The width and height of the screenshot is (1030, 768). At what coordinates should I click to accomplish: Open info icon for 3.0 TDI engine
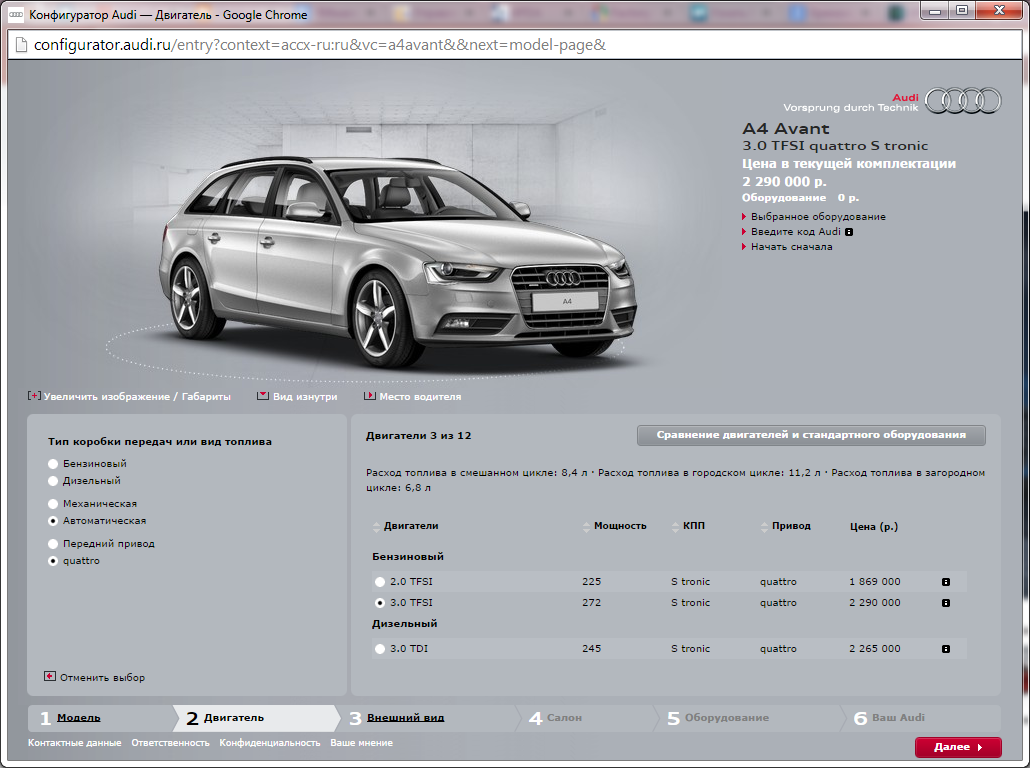point(945,649)
